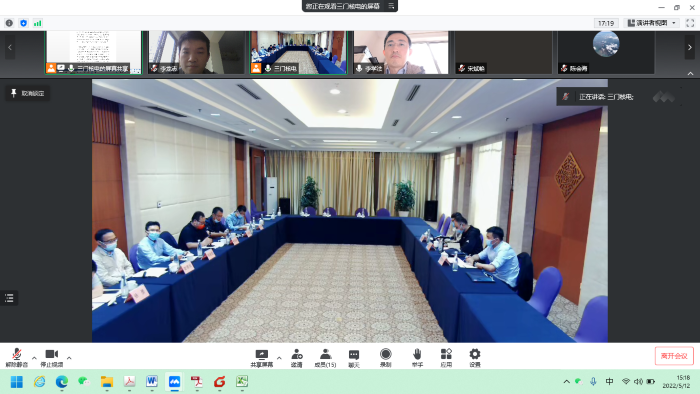Click the red Leave Meeting button
700x394 pixels.
click(674, 356)
